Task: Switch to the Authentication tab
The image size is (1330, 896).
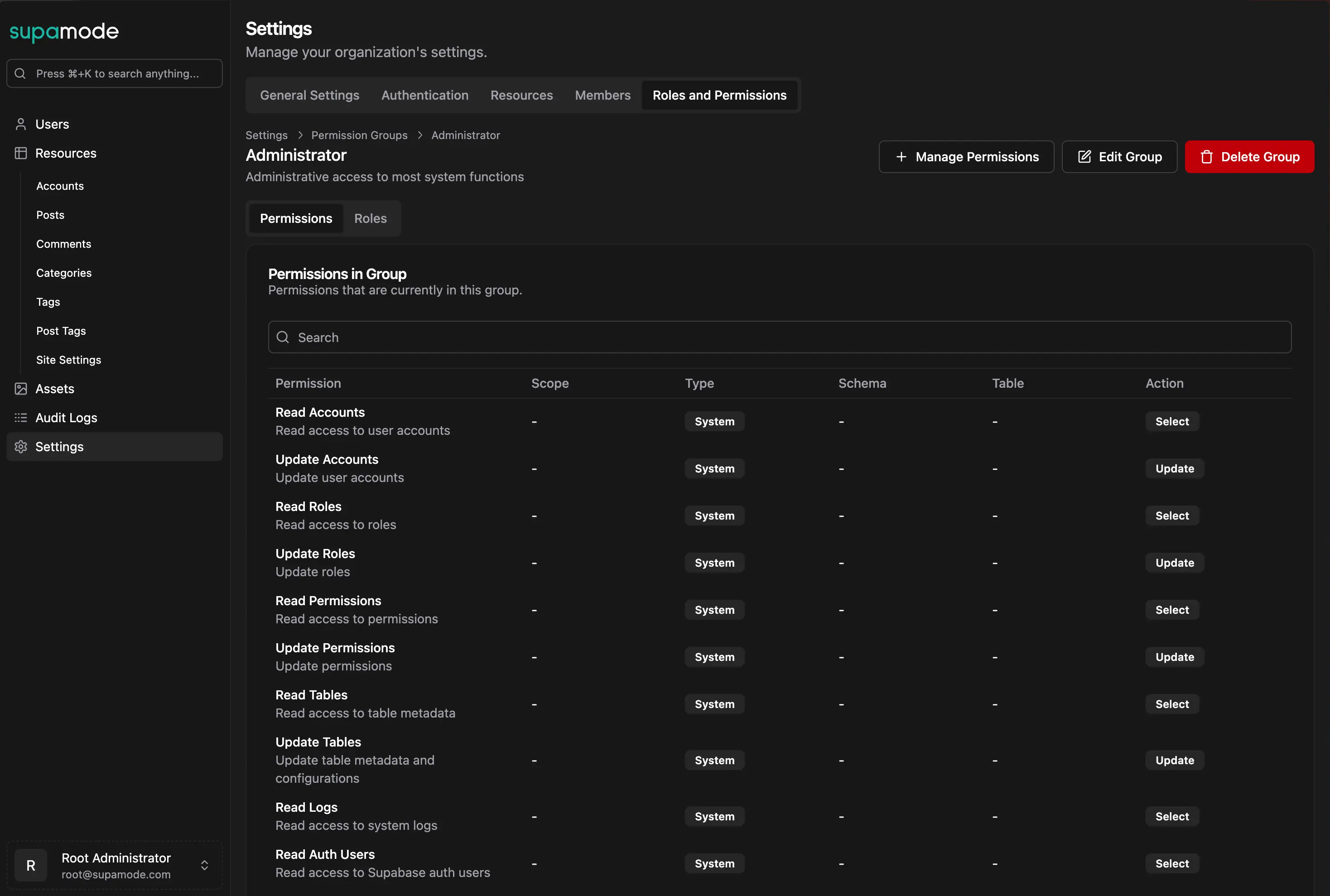Action: [x=424, y=95]
